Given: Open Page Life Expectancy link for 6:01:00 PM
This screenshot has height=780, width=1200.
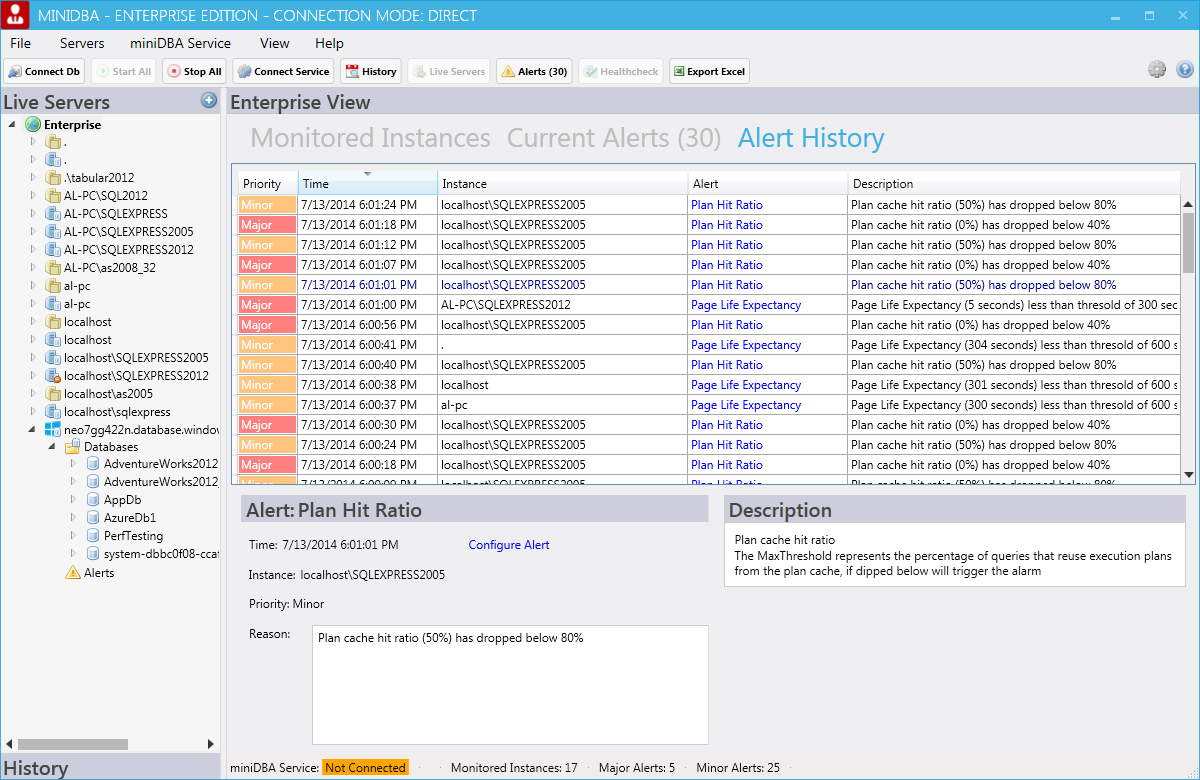Looking at the screenshot, I should click(746, 305).
